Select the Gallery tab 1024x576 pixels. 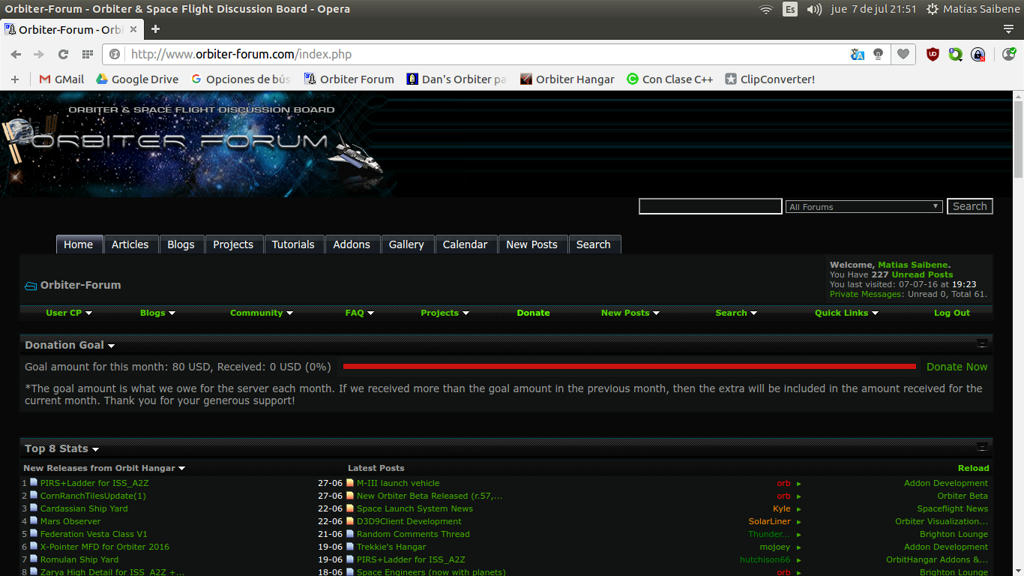(406, 244)
